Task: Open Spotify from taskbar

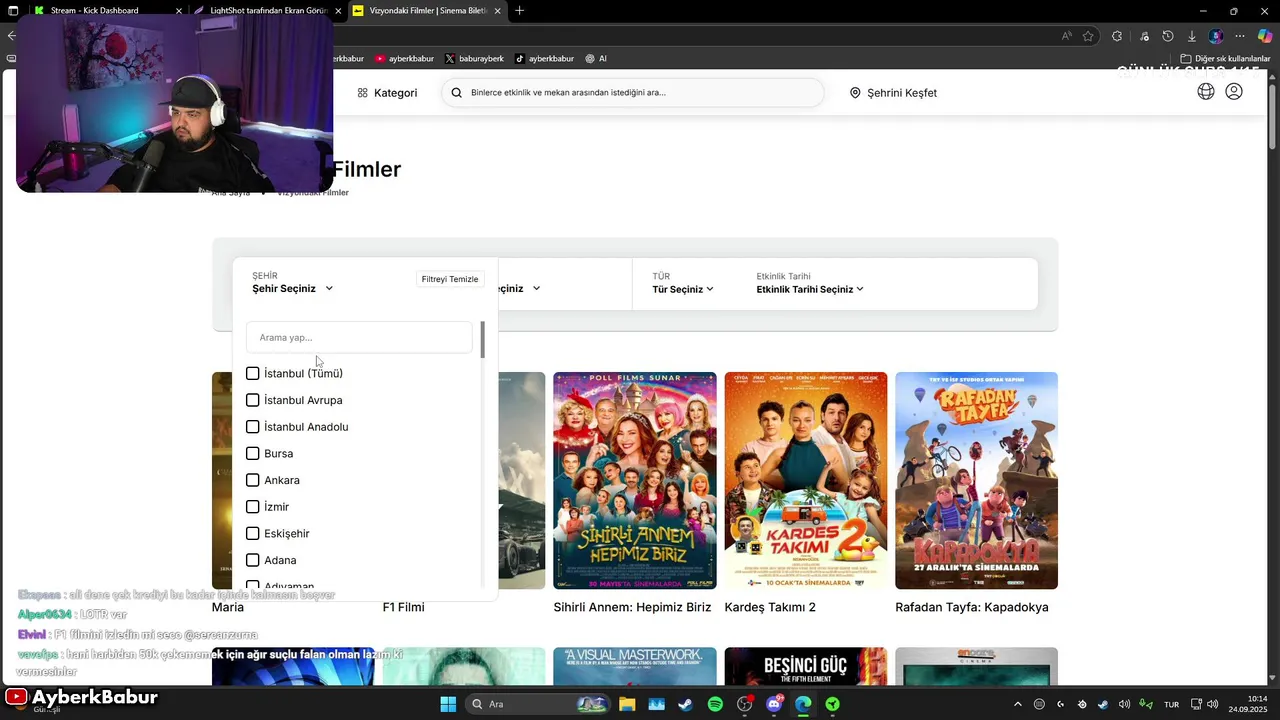Action: pyautogui.click(x=715, y=704)
